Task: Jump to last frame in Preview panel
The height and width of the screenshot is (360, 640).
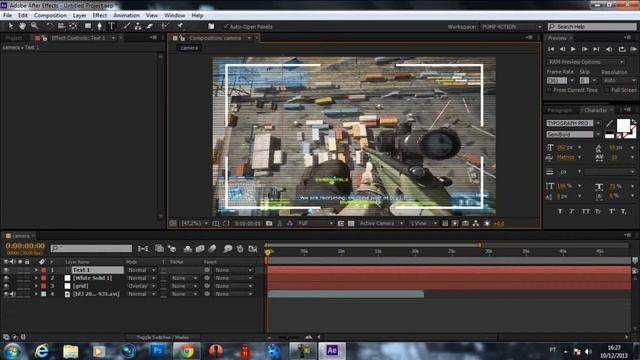Action: [x=596, y=49]
